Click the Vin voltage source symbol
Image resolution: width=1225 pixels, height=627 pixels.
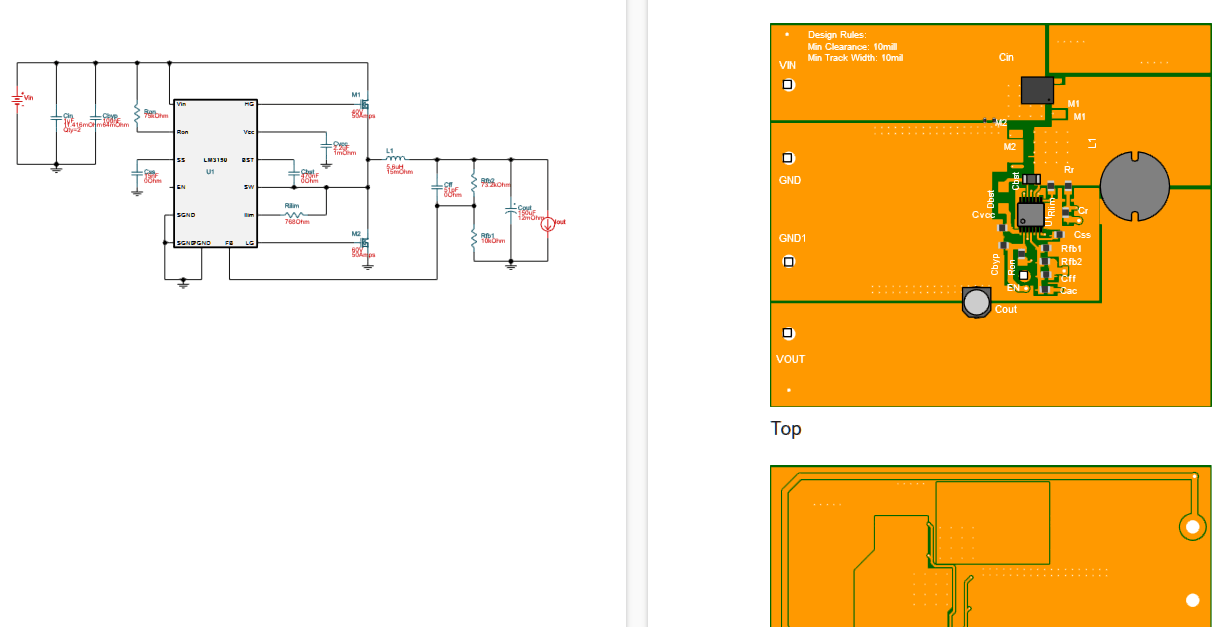(x=18, y=98)
